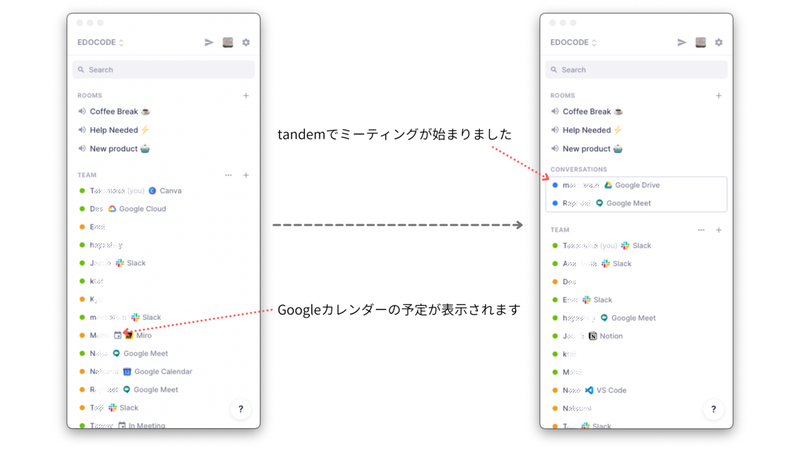800x450 pixels.
Task: Join Coffee Break room in right window
Action: 587,111
